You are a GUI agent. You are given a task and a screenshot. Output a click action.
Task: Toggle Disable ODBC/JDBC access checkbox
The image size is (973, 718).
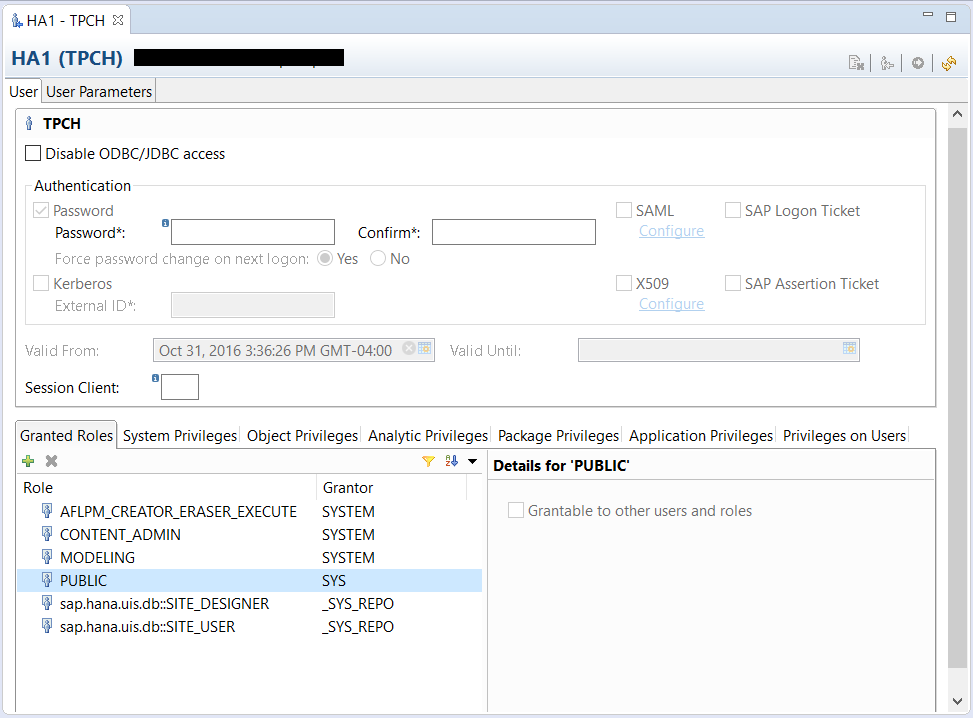coord(33,153)
